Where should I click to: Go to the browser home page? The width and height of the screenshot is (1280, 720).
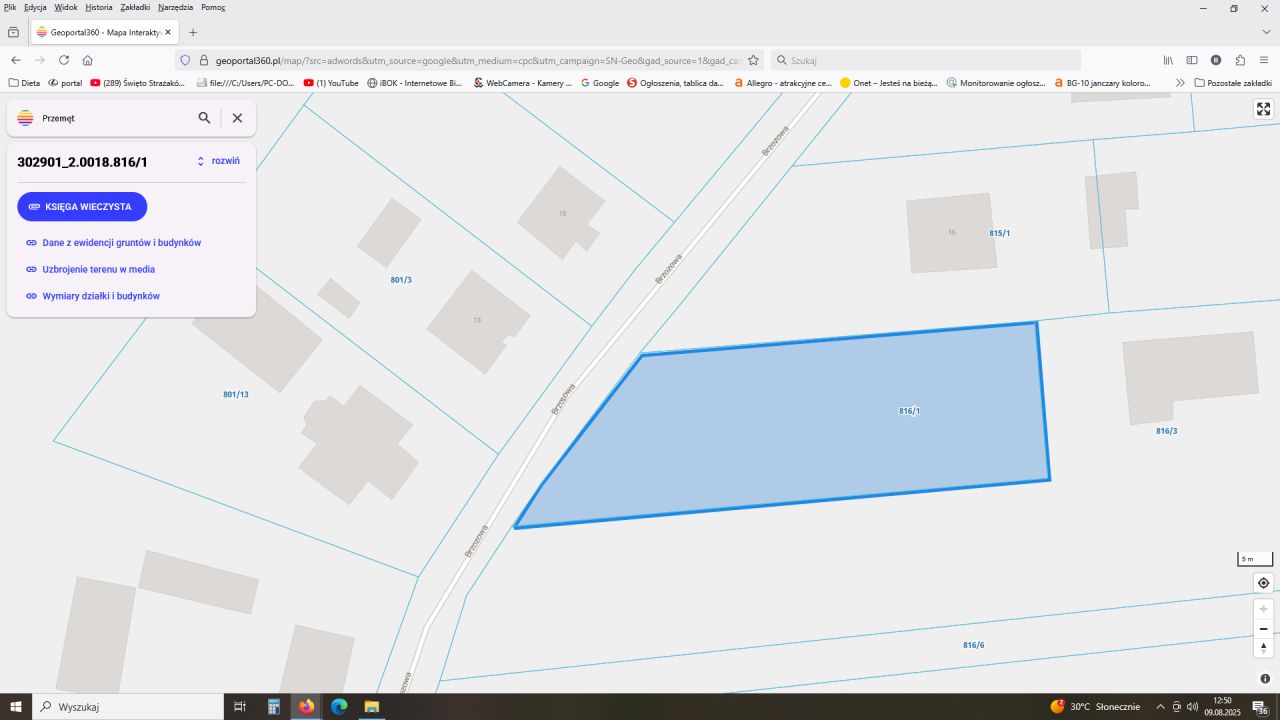[88, 60]
